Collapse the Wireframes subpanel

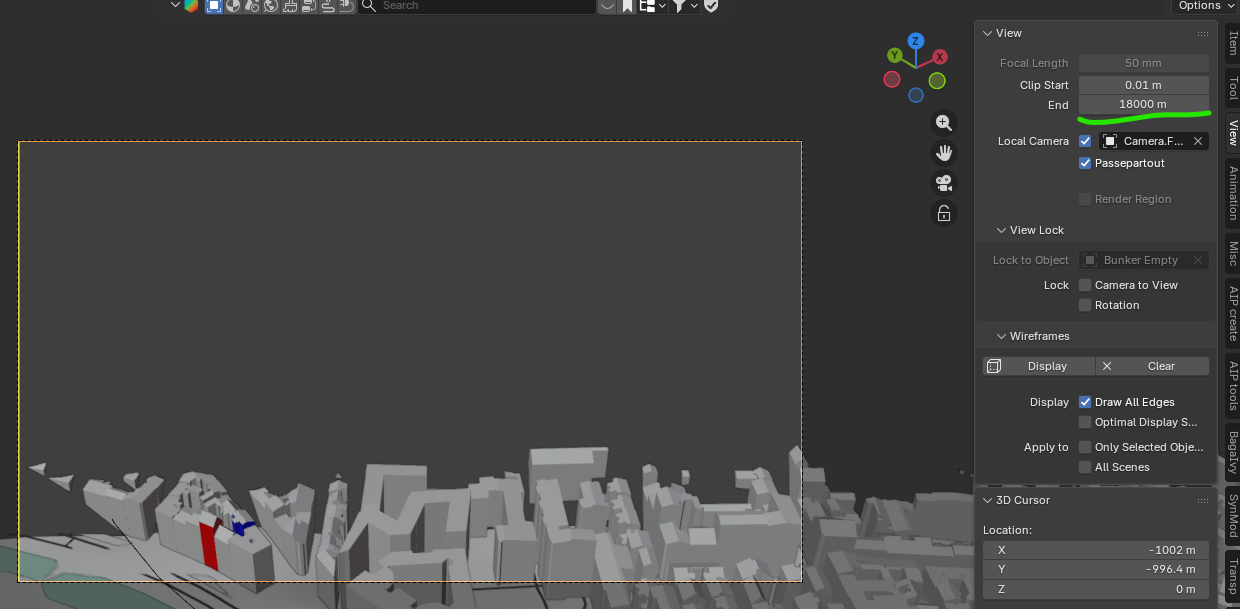pos(1001,336)
